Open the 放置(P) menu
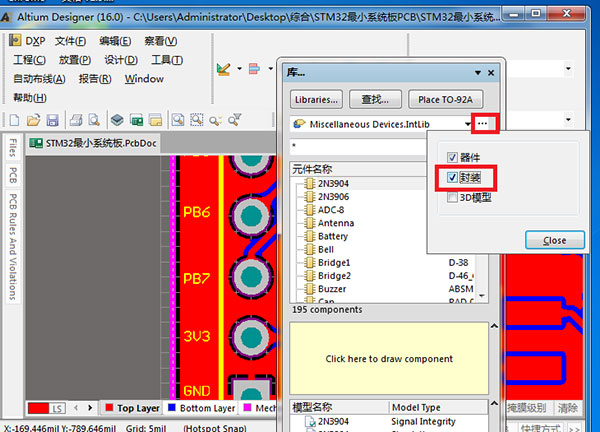Viewport: 600px width, 432px height. coord(75,60)
